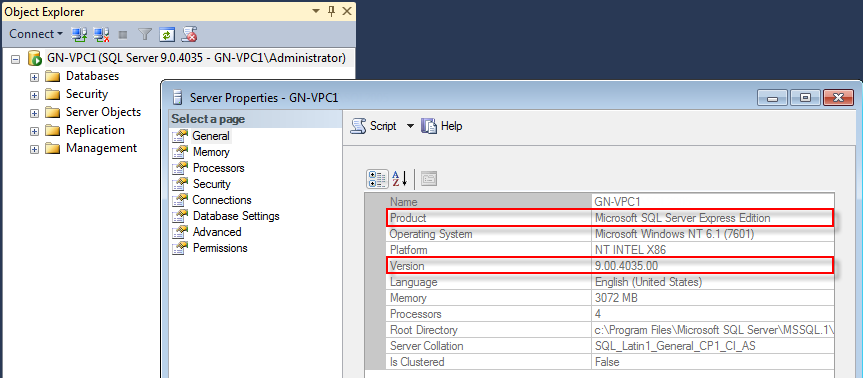Select the Processors property row in grid
This screenshot has height=378, width=863.
tap(610, 314)
